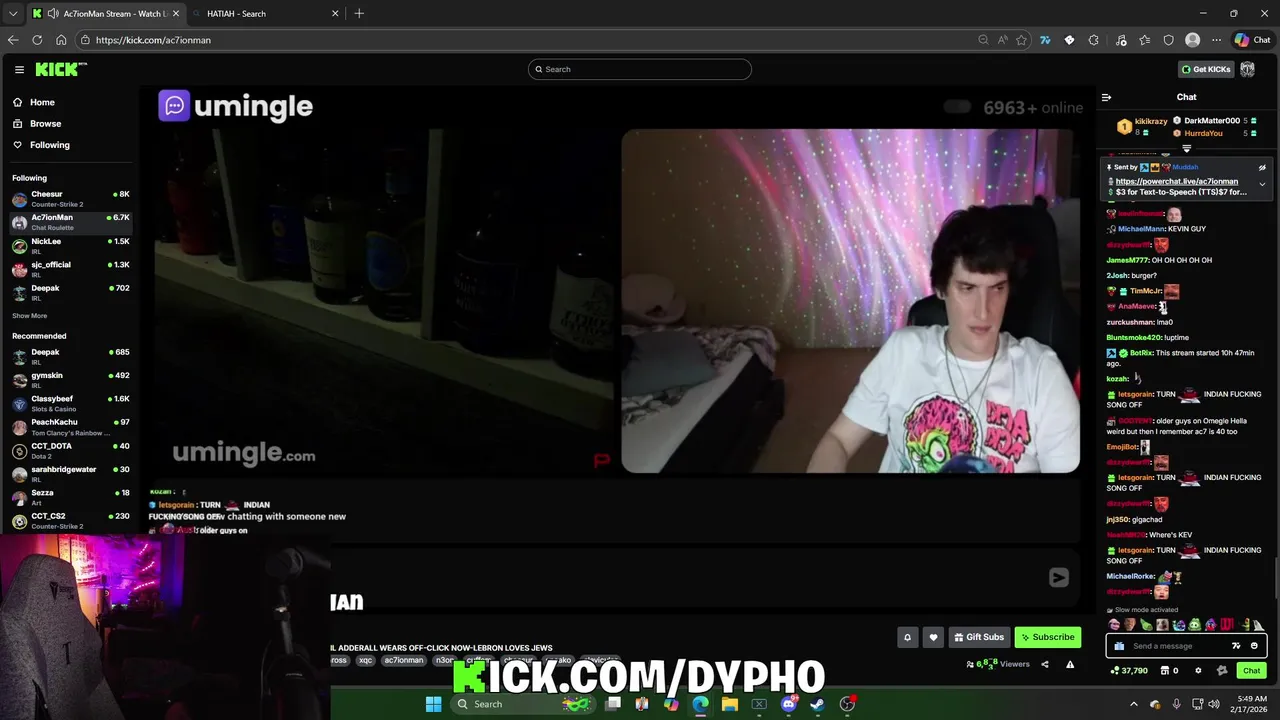The height and width of the screenshot is (720, 1280).
Task: Expand Show More under Following
Action: point(29,316)
